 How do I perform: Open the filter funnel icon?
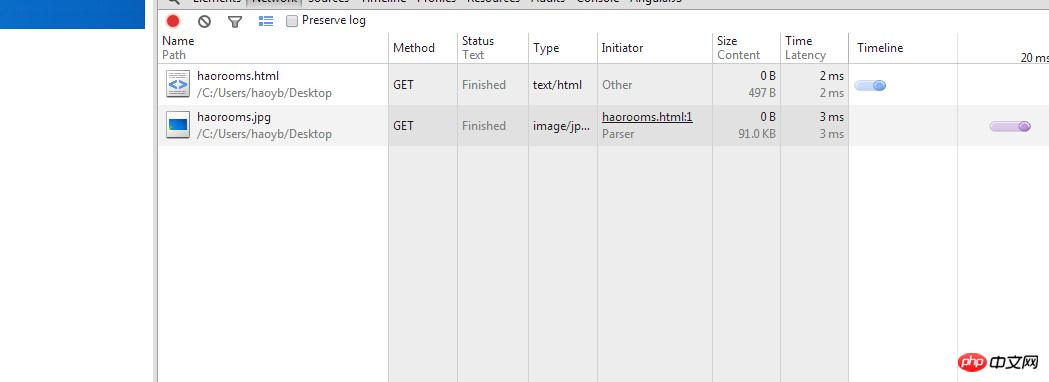pyautogui.click(x=234, y=22)
